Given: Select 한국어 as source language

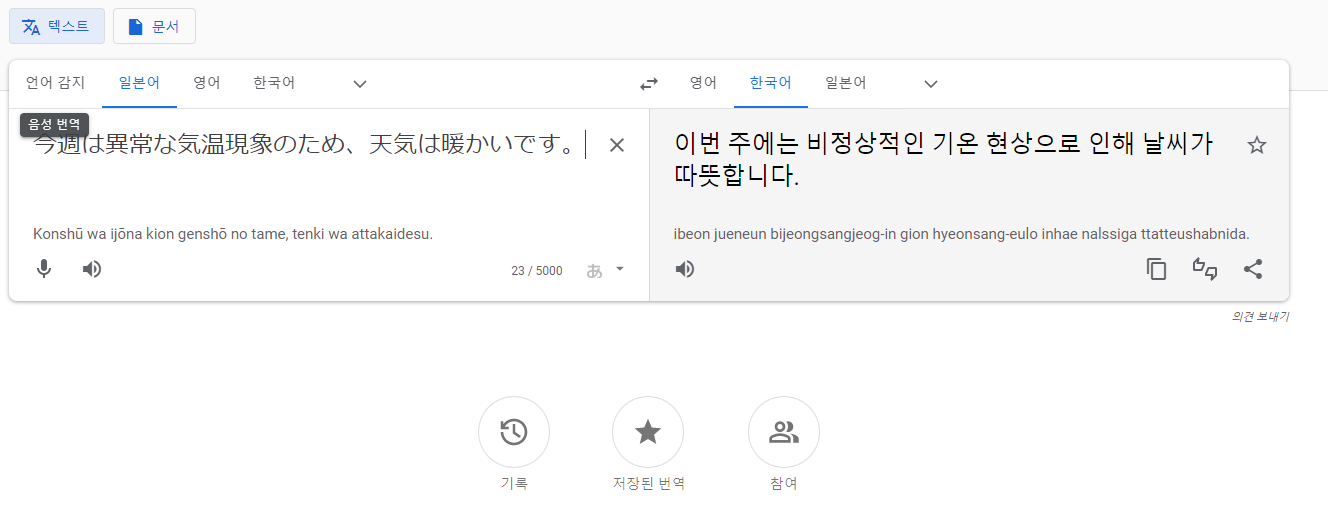Looking at the screenshot, I should coord(274,83).
